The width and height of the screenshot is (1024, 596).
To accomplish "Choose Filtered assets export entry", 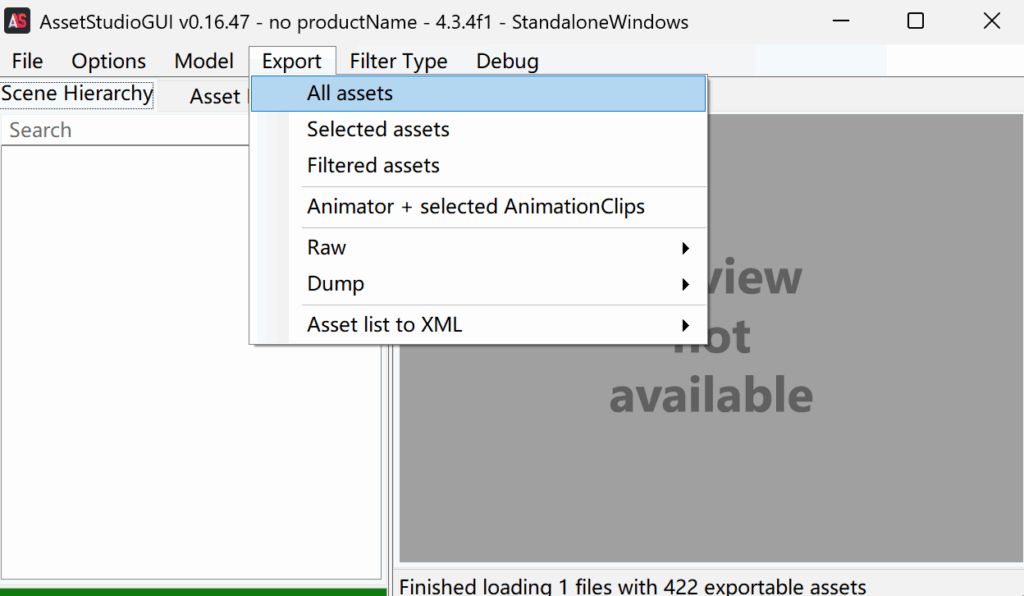I will click(373, 166).
